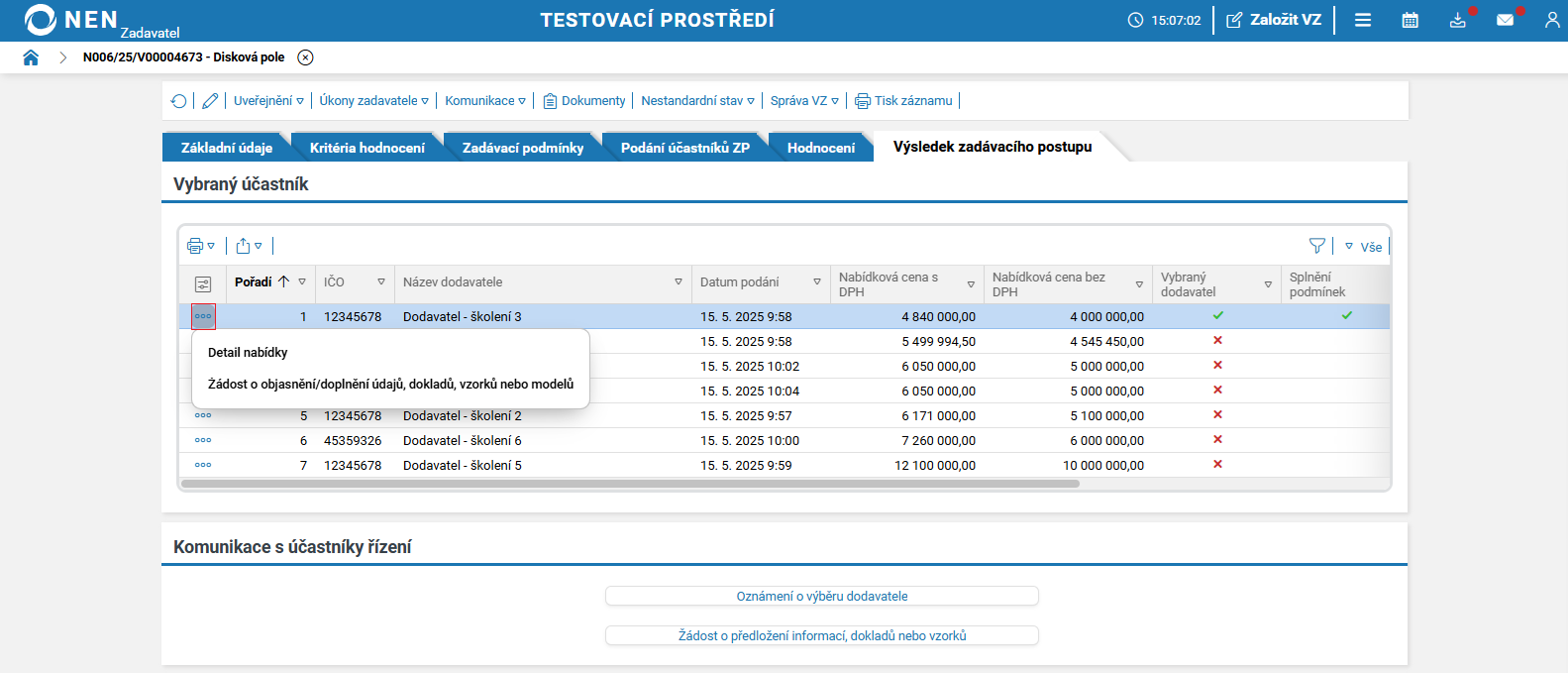Click the green check in Vybraný dodavatel
Screen dimensions: 1568x673
click(x=1218, y=315)
